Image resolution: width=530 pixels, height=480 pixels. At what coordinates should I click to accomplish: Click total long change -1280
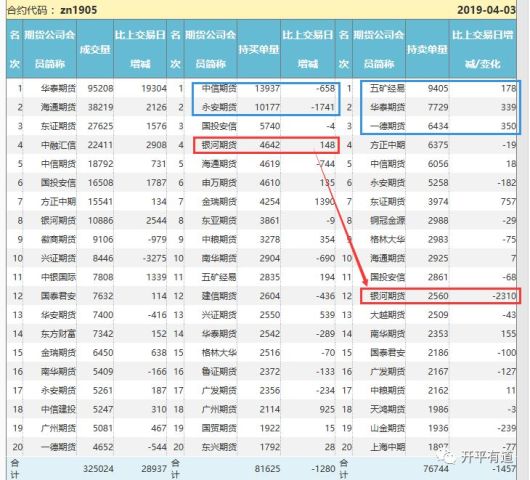pyautogui.click(x=323, y=469)
